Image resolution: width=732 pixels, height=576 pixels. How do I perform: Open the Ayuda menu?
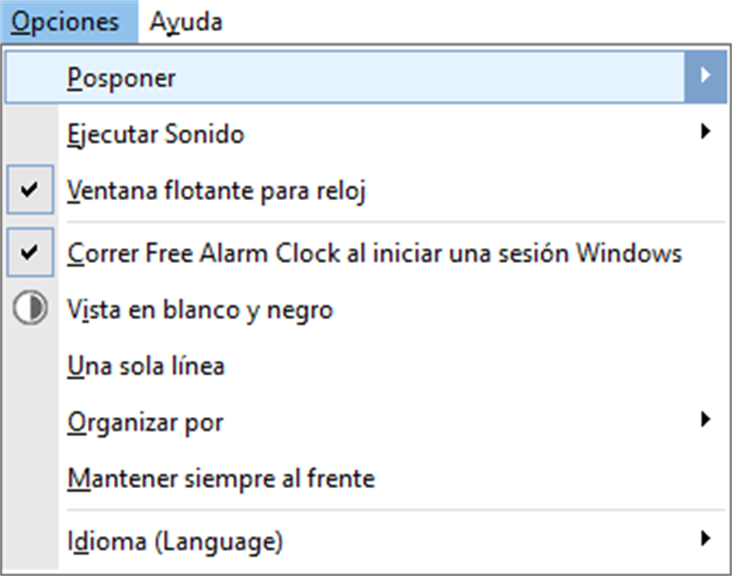[186, 22]
